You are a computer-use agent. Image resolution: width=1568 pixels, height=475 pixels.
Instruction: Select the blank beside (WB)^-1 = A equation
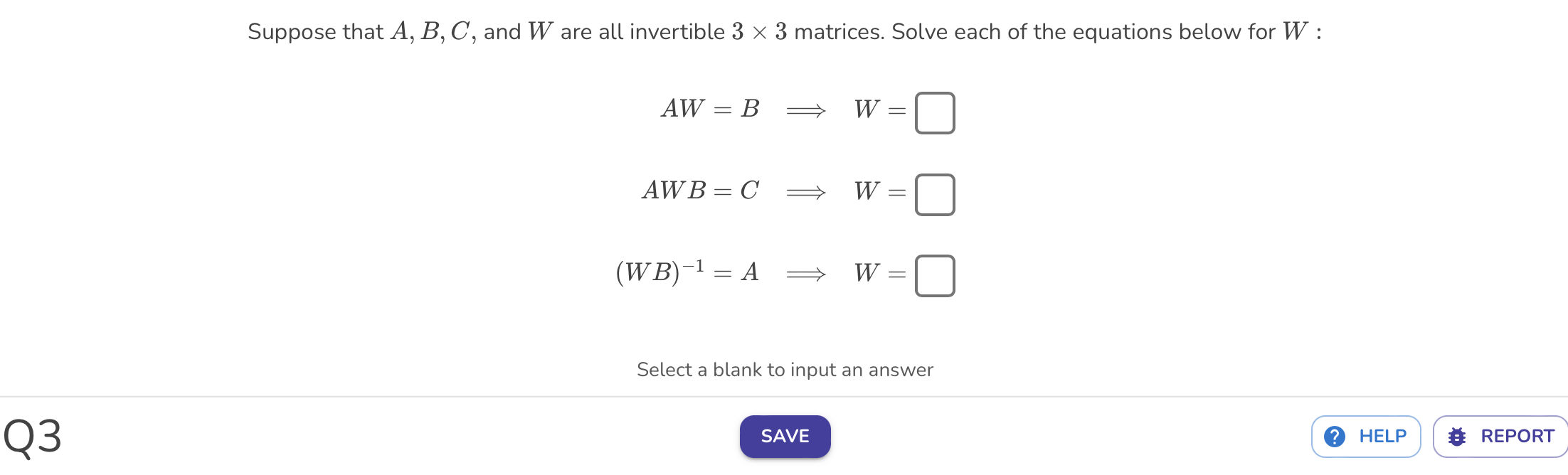point(934,275)
